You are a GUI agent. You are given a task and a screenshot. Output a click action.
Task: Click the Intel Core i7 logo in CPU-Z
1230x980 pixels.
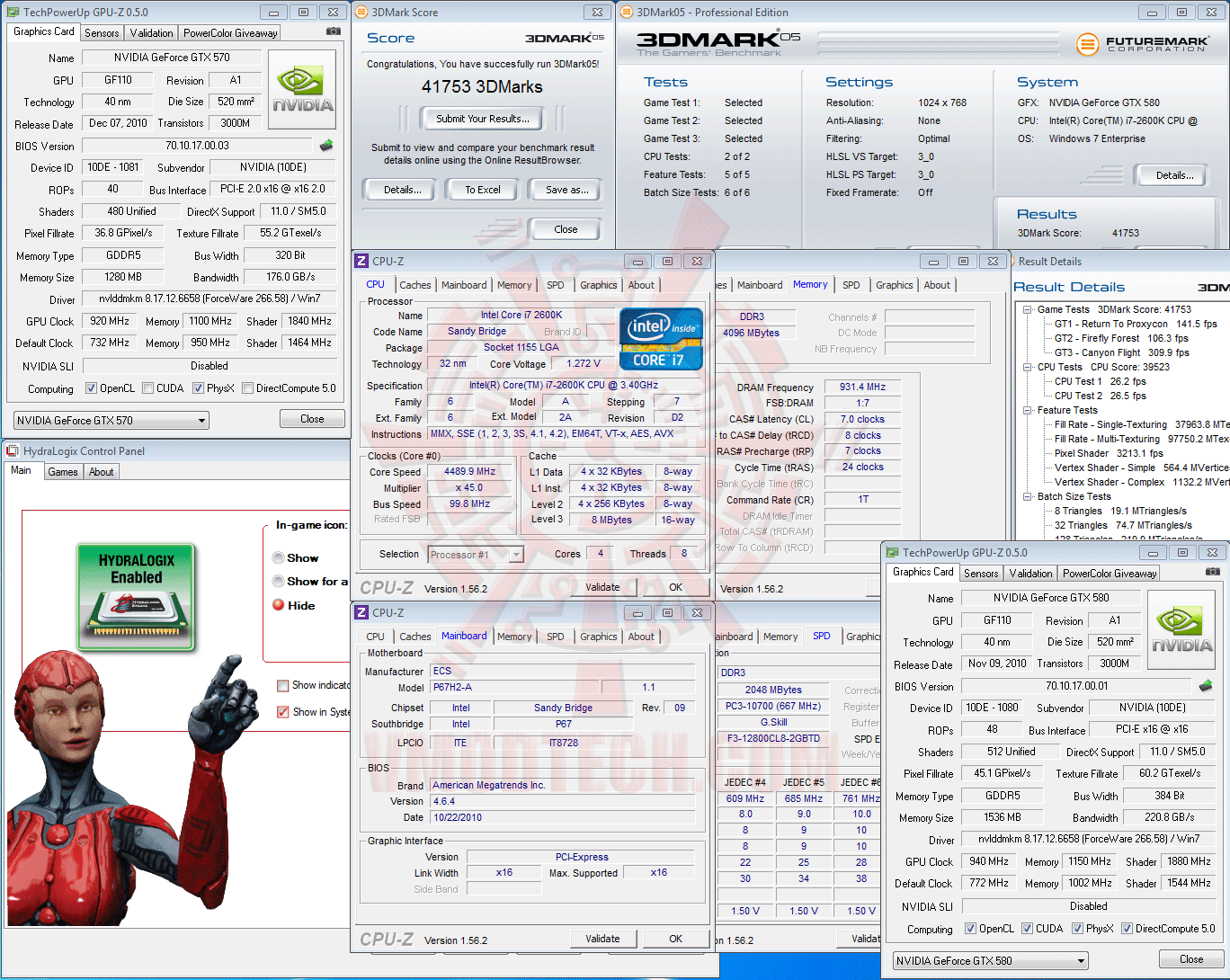click(661, 338)
